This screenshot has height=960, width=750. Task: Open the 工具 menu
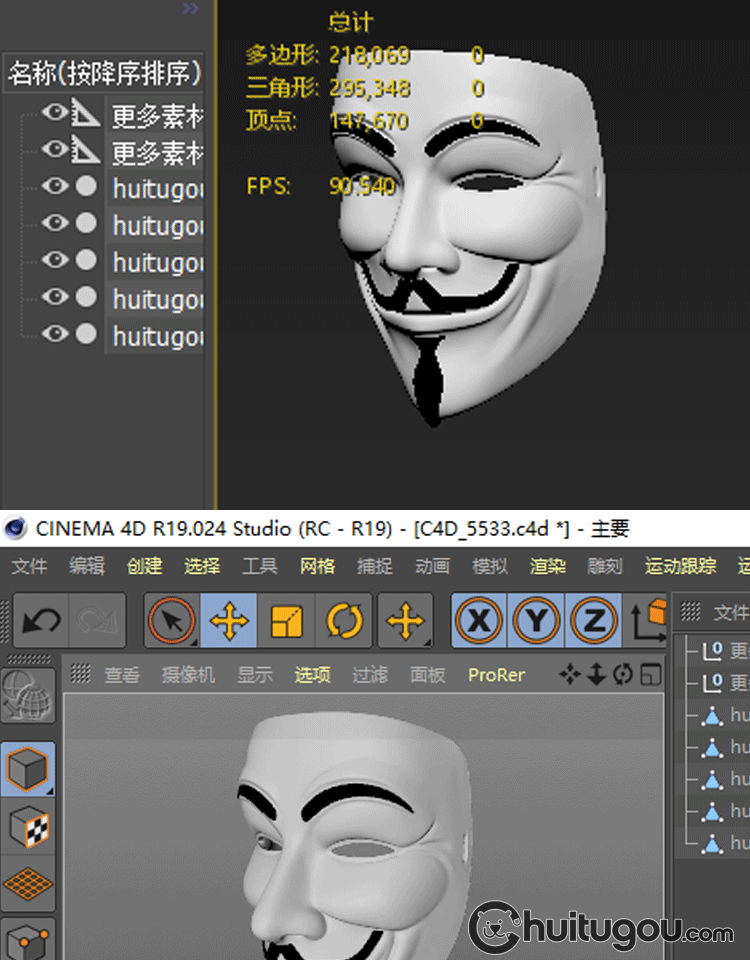(259, 566)
